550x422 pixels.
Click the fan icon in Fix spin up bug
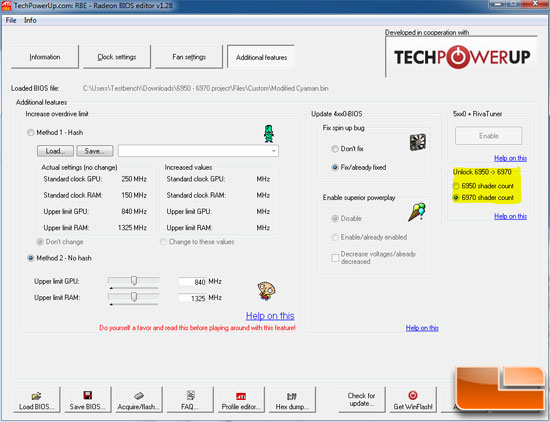417,142
